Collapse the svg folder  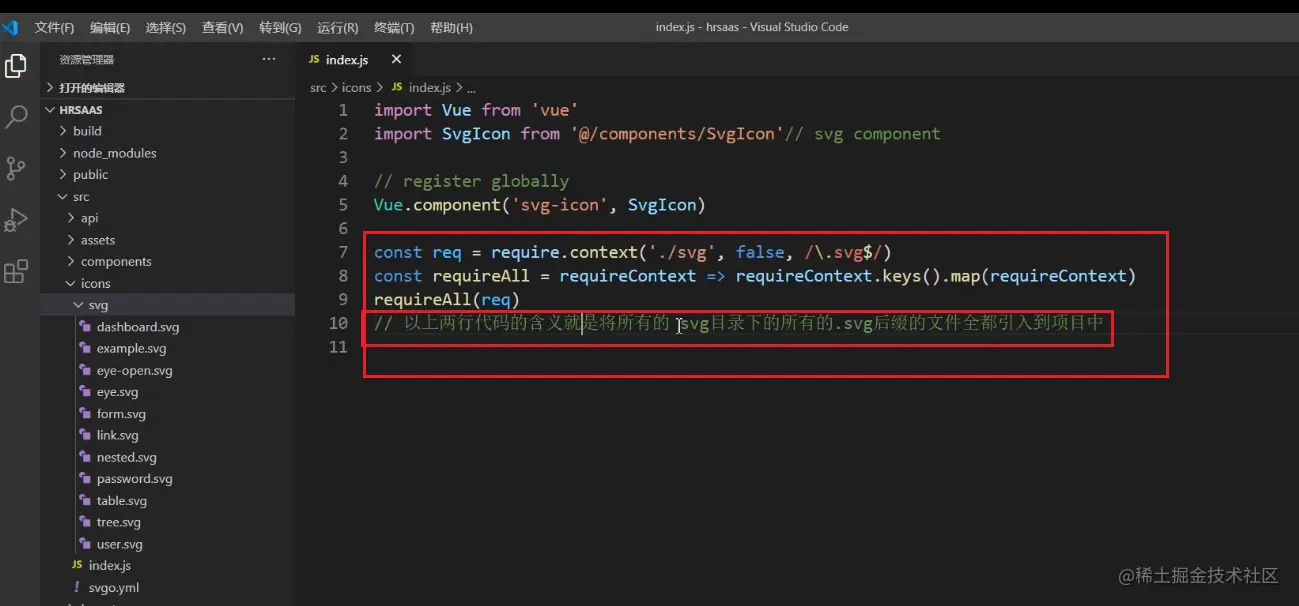click(168, 305)
